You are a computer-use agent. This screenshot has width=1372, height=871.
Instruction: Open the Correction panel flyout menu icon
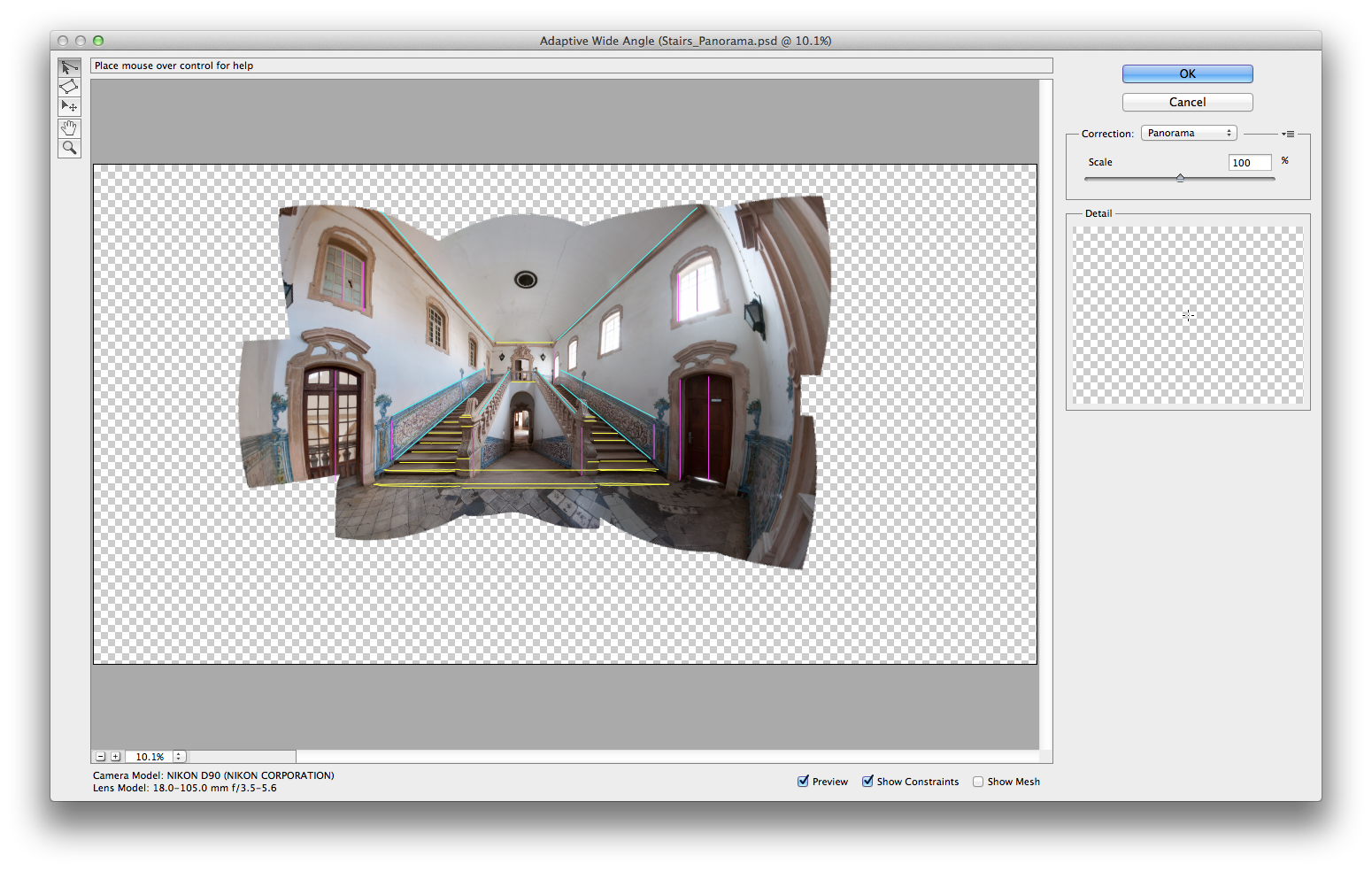pyautogui.click(x=1289, y=134)
